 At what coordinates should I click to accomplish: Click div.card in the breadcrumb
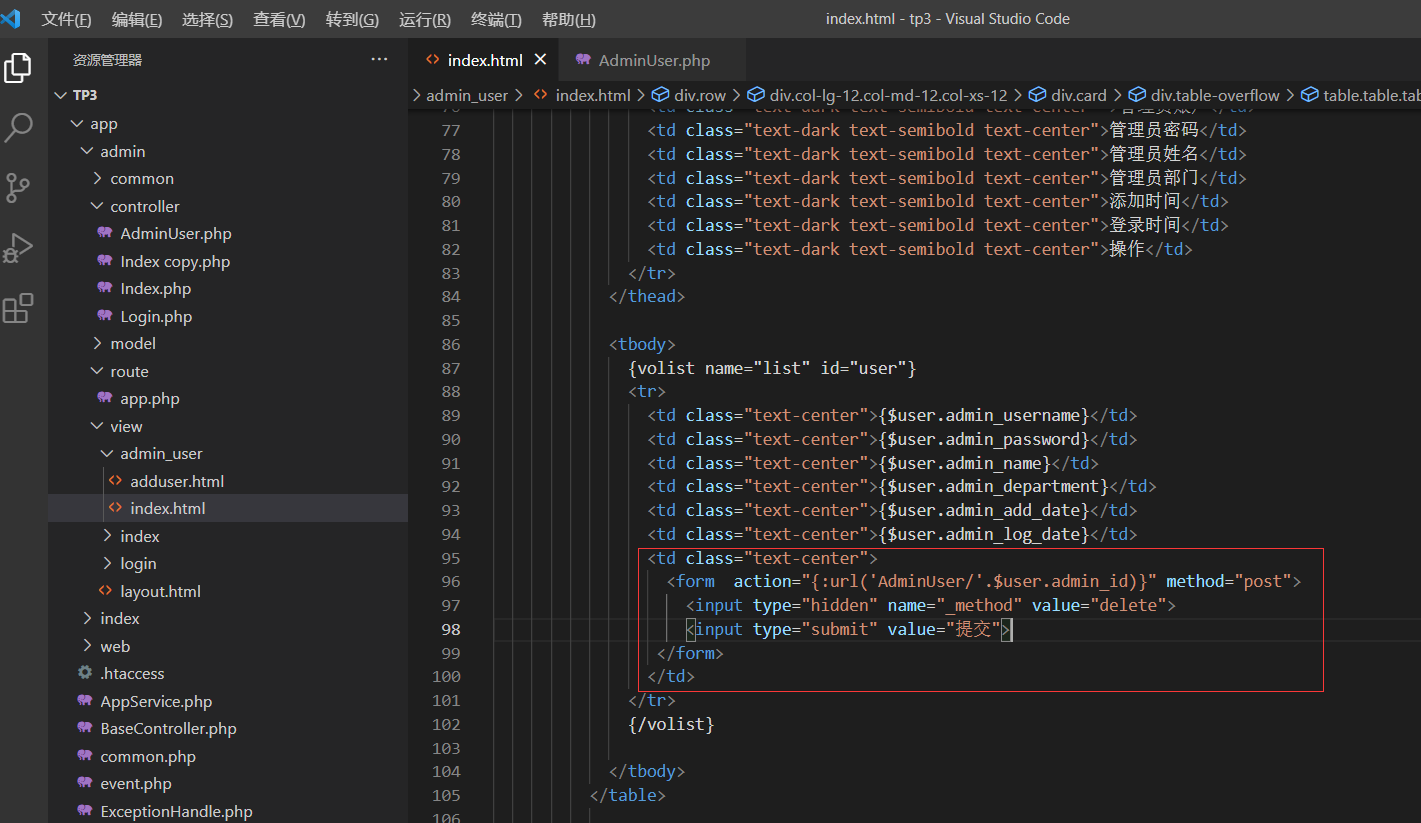pyautogui.click(x=1078, y=95)
